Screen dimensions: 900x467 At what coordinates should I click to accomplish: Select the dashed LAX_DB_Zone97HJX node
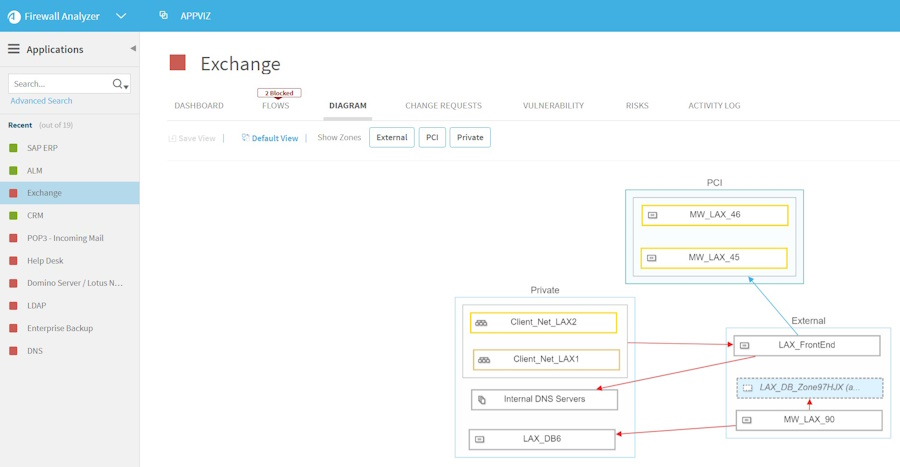[810, 388]
